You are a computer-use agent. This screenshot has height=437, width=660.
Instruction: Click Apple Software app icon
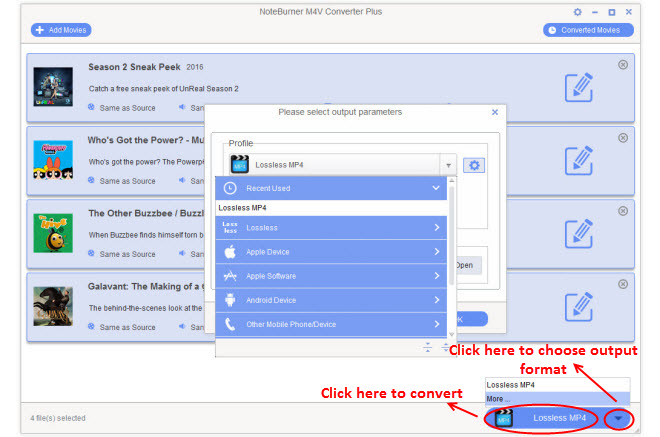pos(230,276)
